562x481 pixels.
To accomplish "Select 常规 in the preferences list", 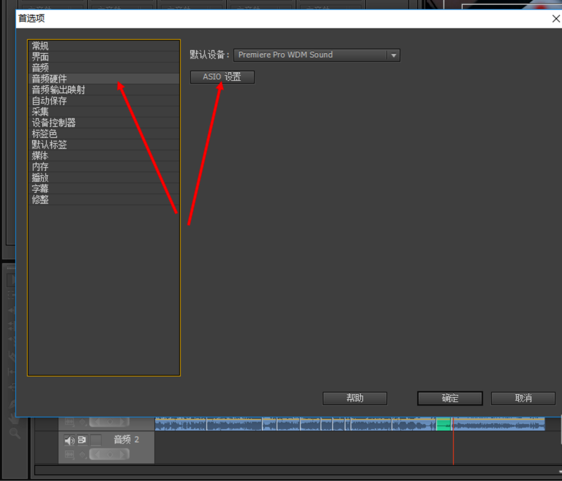I will [104, 46].
